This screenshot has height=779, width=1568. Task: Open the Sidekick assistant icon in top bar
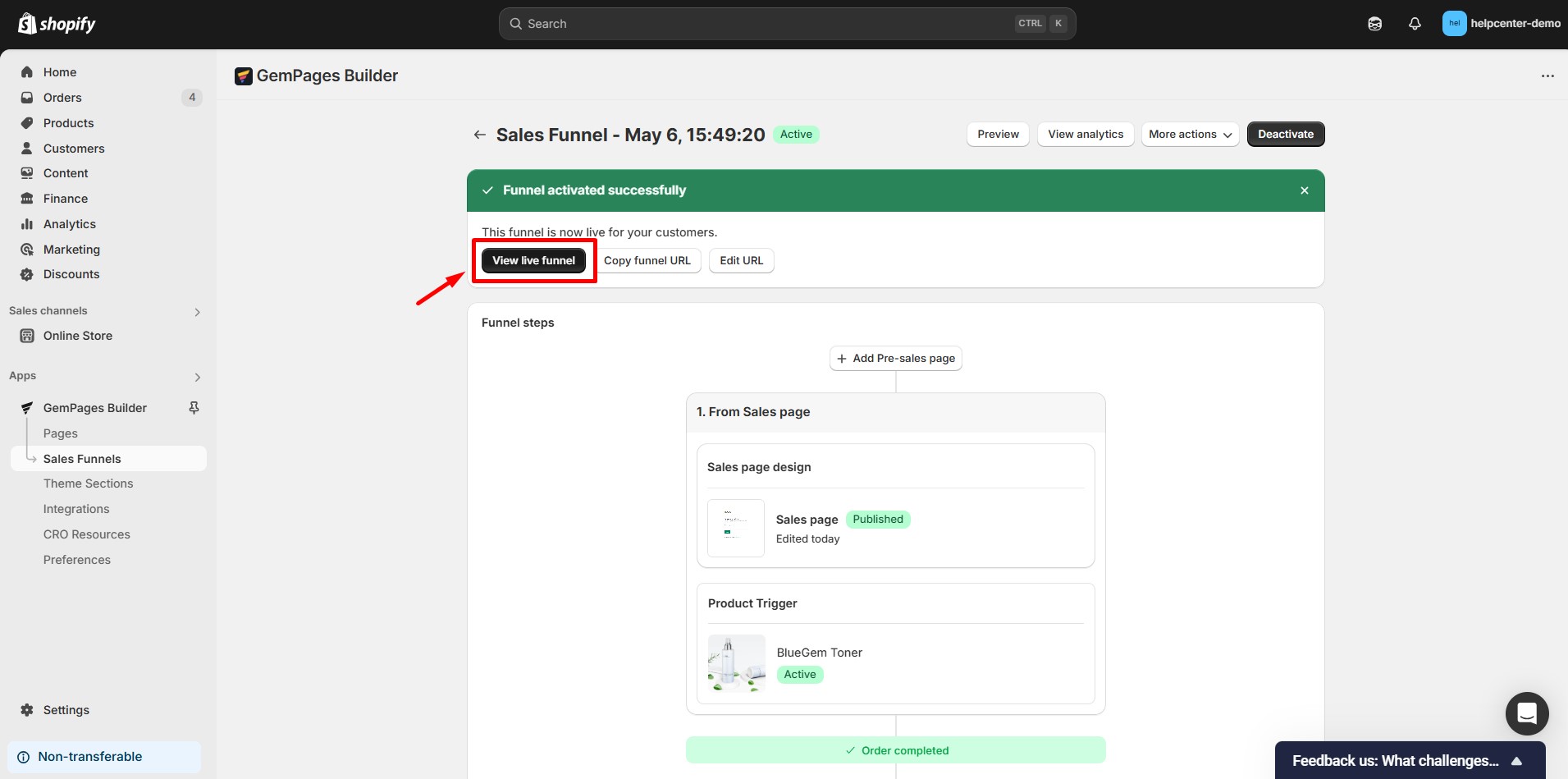1374,24
